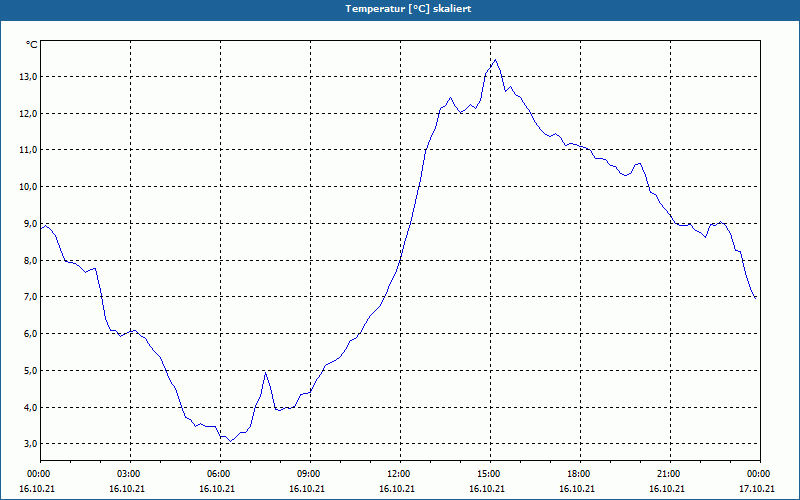Click the chart title 'Temperatur [°C] skaliert'
The image size is (800, 500).
point(408,9)
